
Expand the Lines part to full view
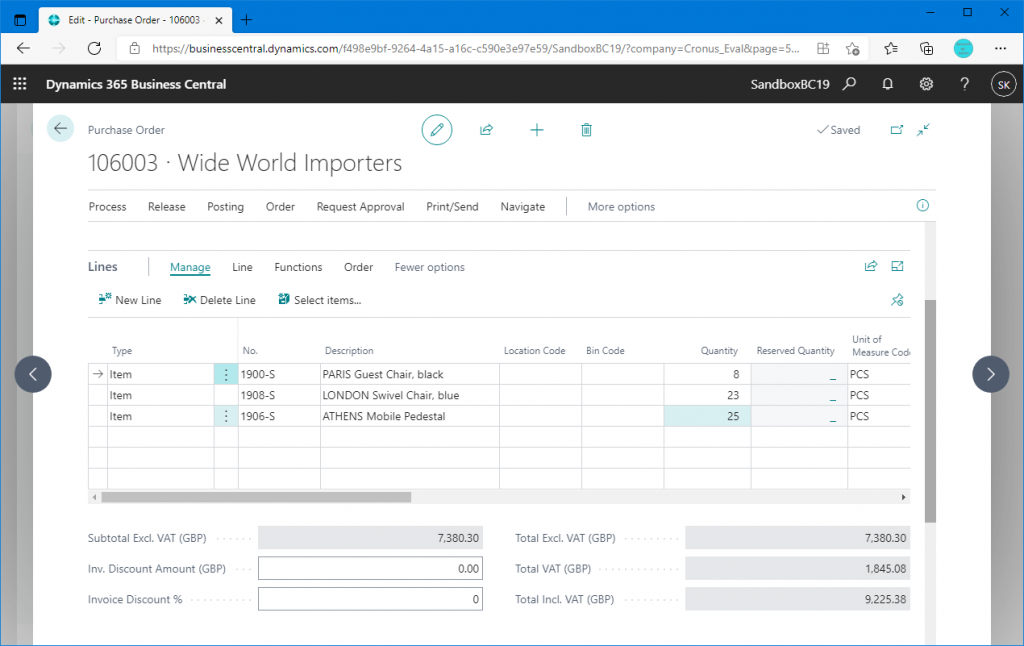tap(897, 266)
